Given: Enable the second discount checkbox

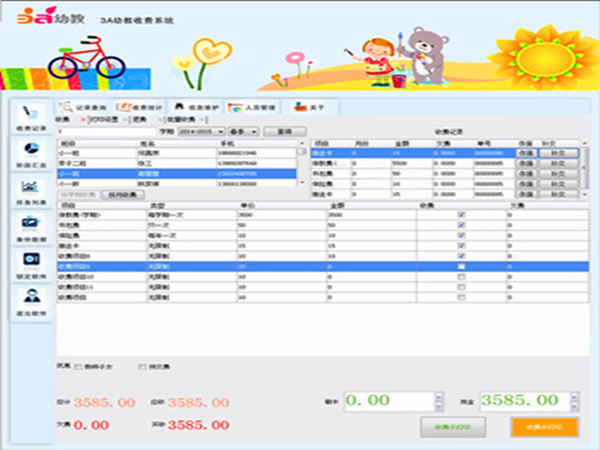Looking at the screenshot, I should coord(142,367).
